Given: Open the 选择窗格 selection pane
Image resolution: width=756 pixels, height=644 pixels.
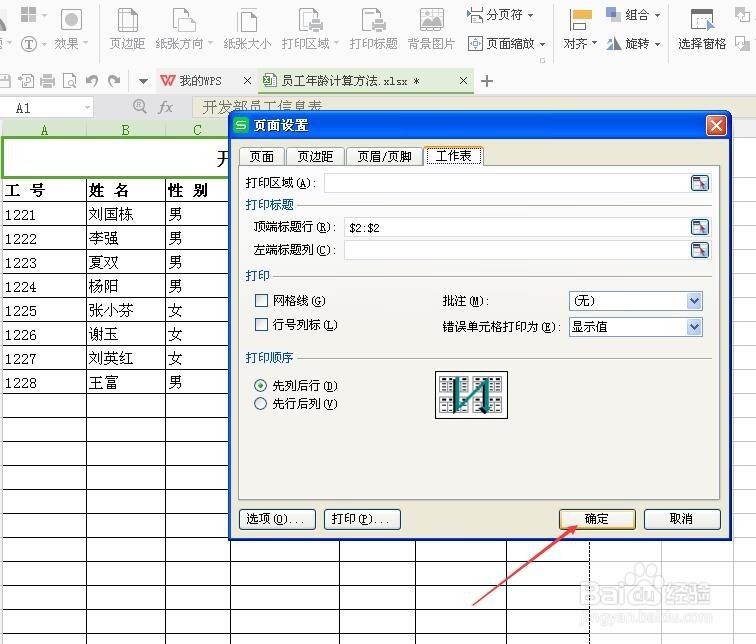Looking at the screenshot, I should 702,29.
